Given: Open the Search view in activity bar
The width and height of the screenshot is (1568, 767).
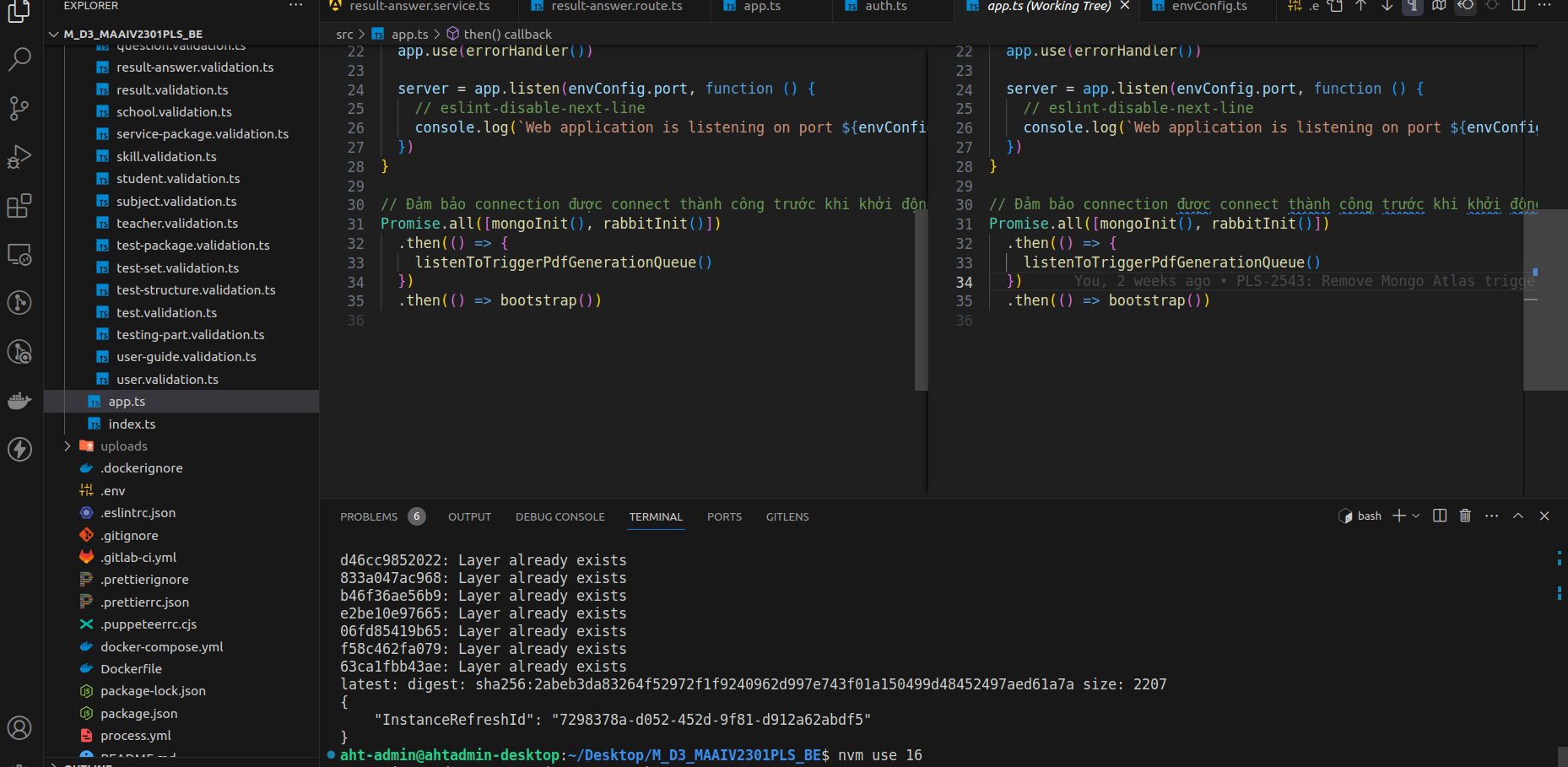Looking at the screenshot, I should coord(19,59).
